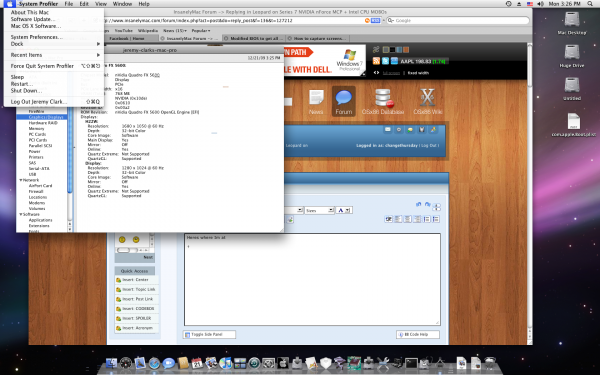
Task: Click the volume icon in menu bar
Action: coord(540,4)
